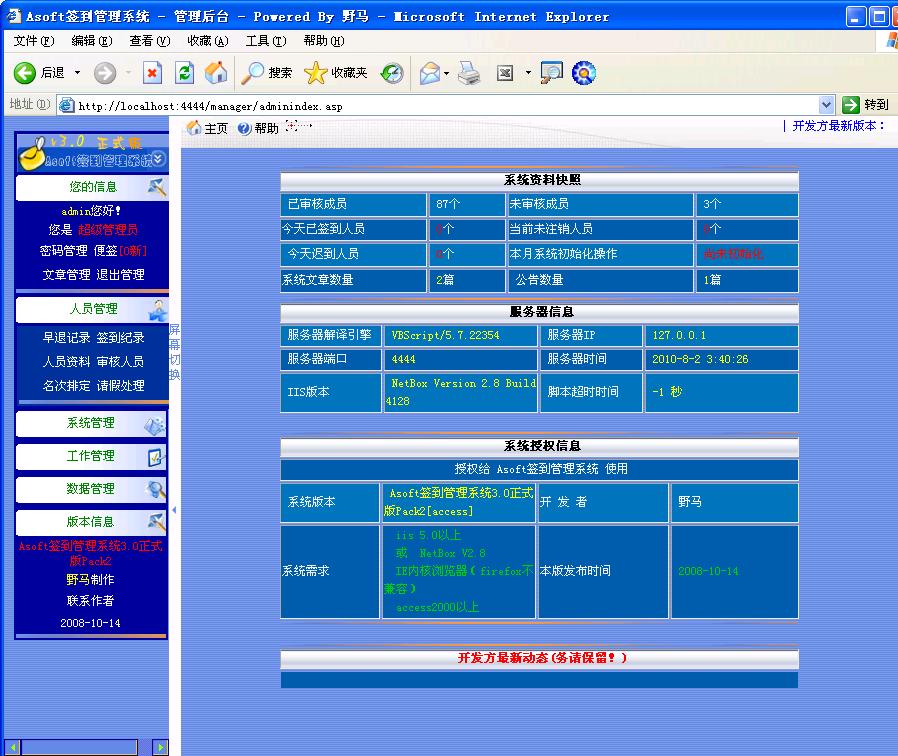The image size is (898, 756).
Task: Click the IE Back arrow icon
Action: (x=25, y=73)
